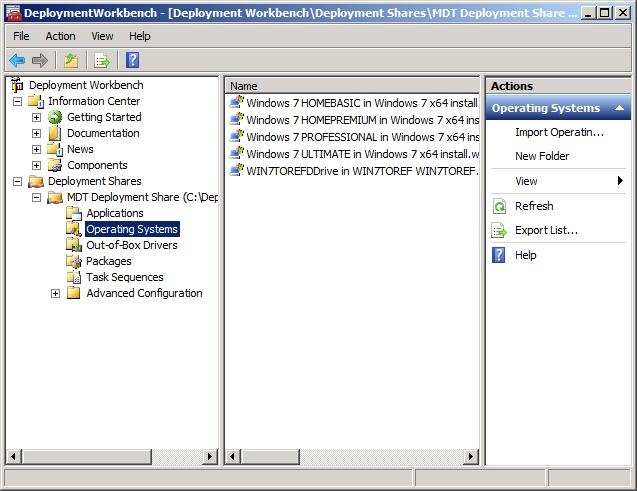Collapse the Operating Systems actions section
This screenshot has height=491, width=637.
(x=619, y=108)
